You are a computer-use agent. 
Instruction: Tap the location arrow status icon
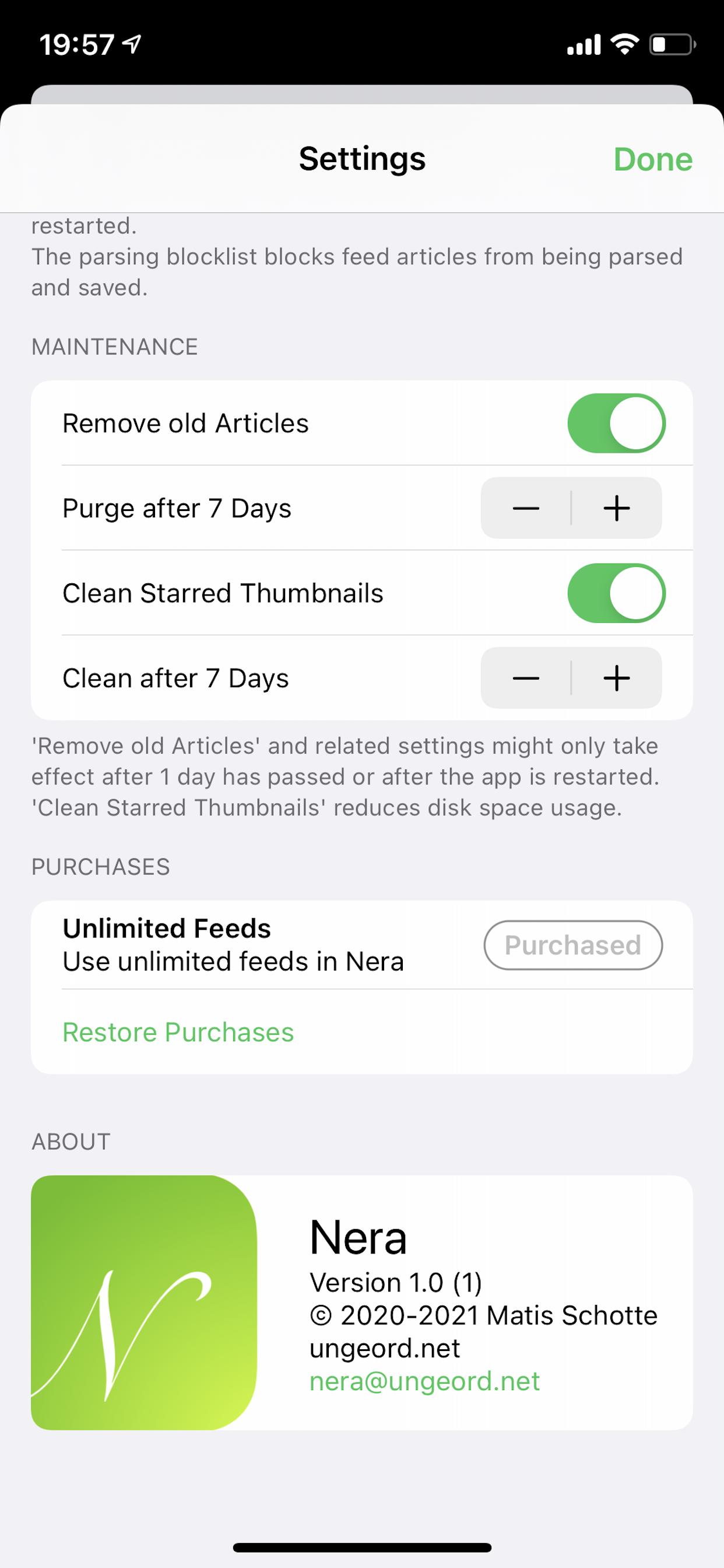coord(132,44)
